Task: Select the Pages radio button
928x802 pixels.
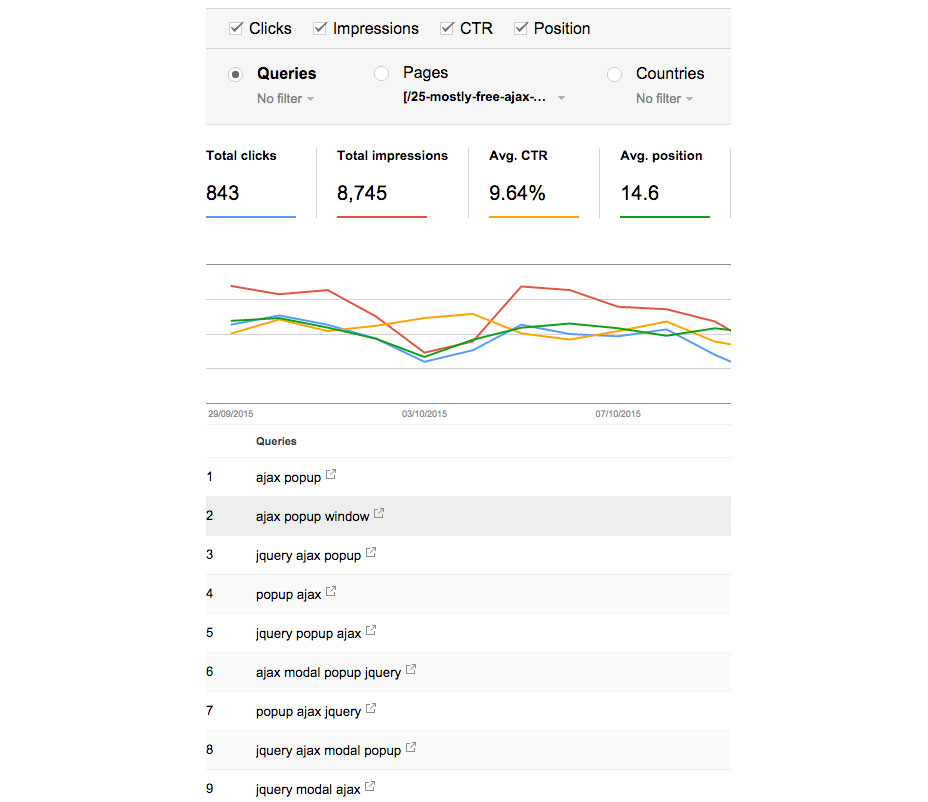Action: 381,73
